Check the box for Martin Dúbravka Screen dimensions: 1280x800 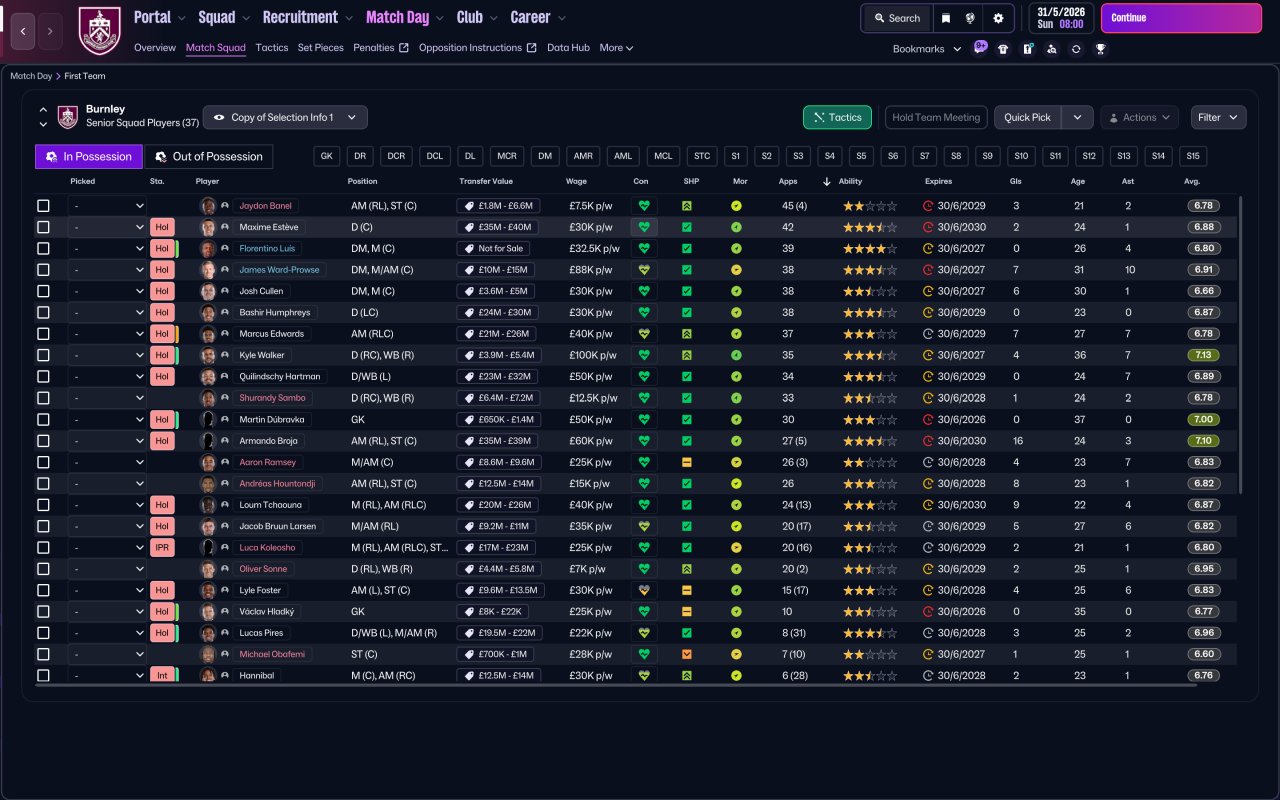pos(43,420)
